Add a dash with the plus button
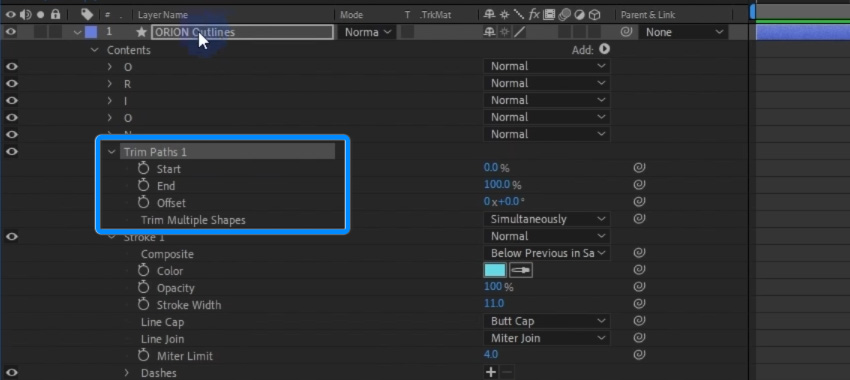 click(x=491, y=372)
